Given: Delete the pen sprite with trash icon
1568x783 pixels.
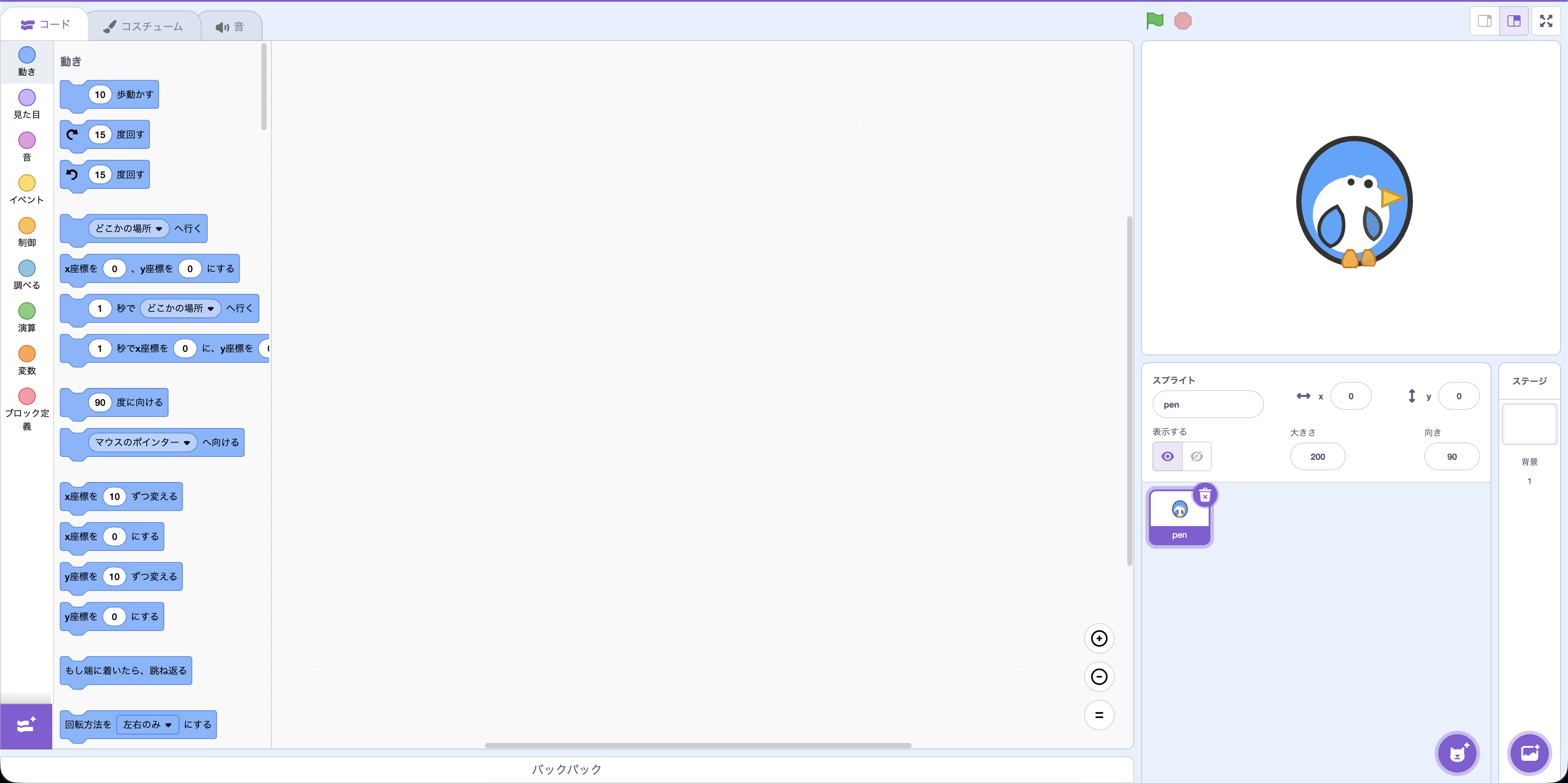Looking at the screenshot, I should 1205,495.
